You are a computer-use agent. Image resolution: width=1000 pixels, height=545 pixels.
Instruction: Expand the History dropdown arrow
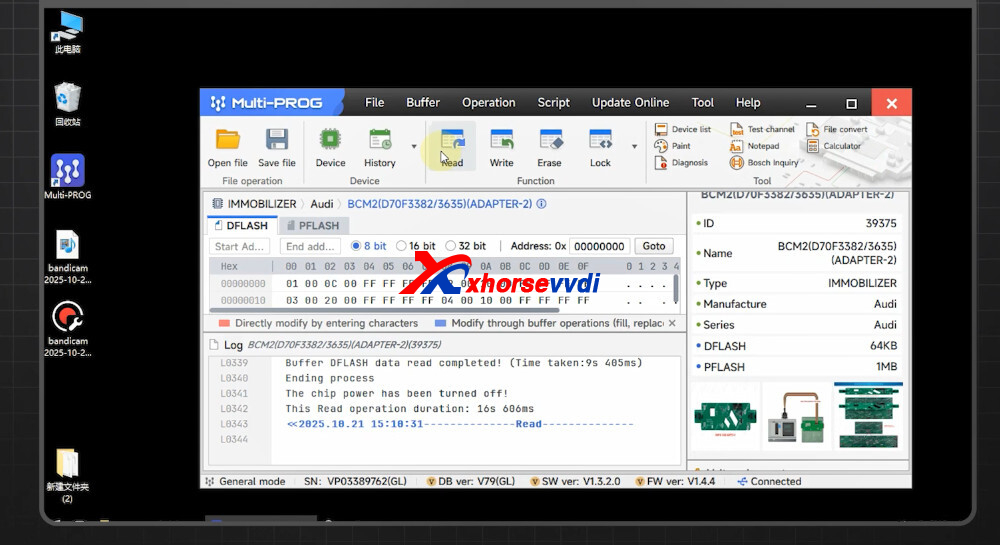coord(414,147)
